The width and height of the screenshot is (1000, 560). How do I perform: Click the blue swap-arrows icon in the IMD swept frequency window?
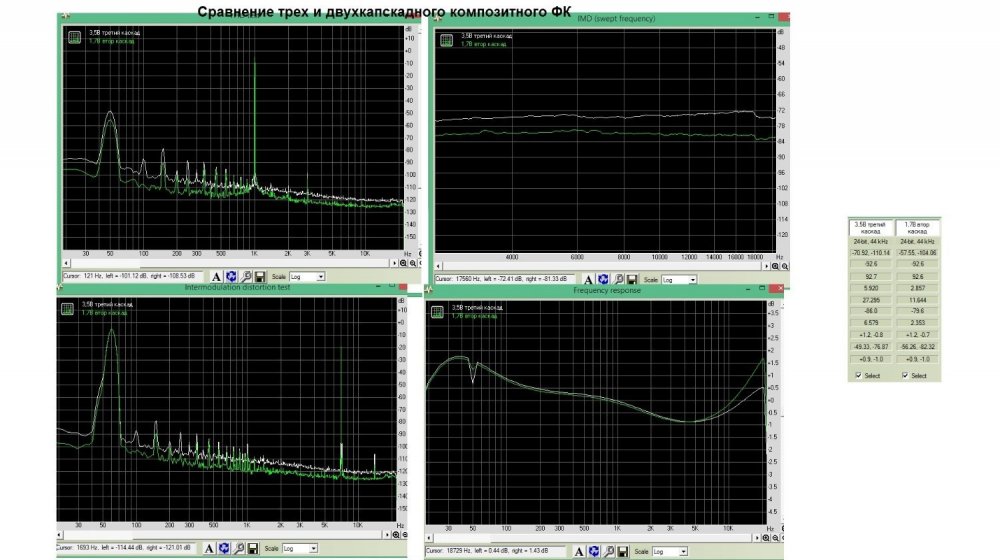coord(603,279)
